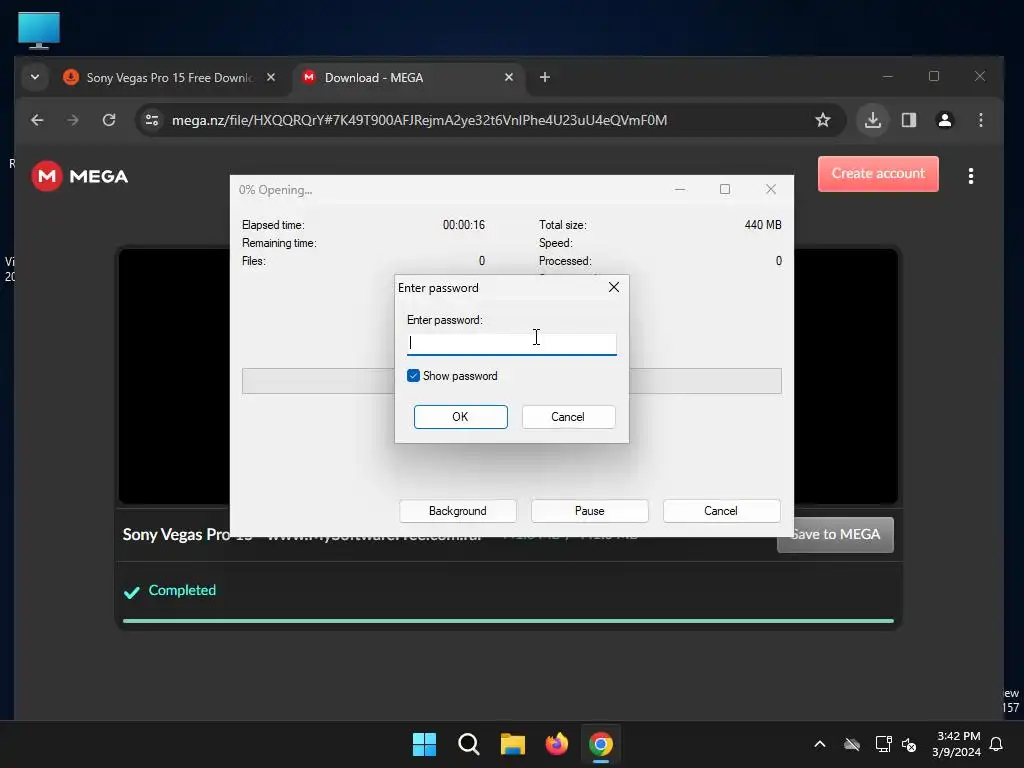The image size is (1024, 768).
Task: Close the Download - MEGA tab
Action: pos(509,77)
